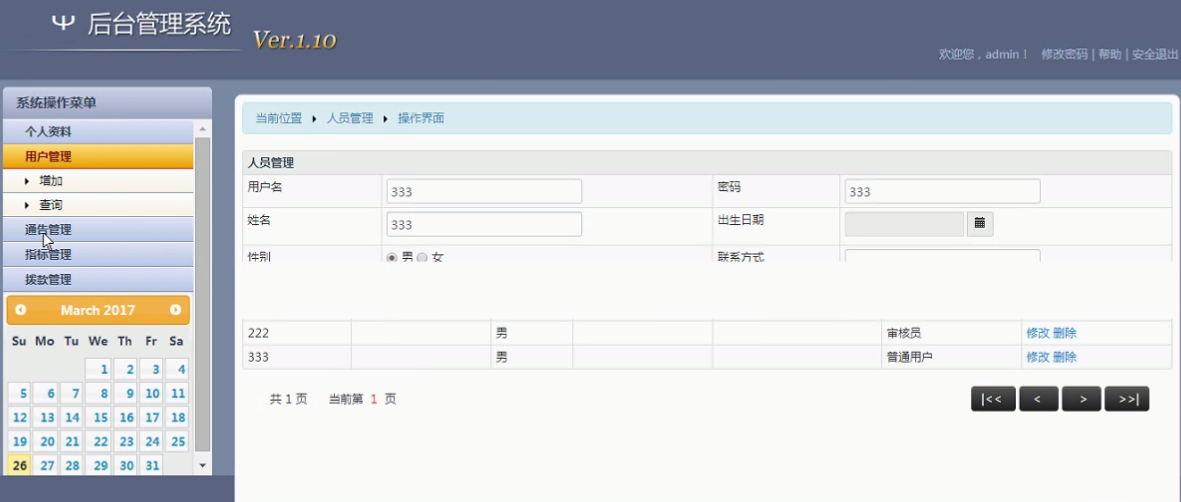
Task: Click the 密码 input field
Action: tap(942, 191)
